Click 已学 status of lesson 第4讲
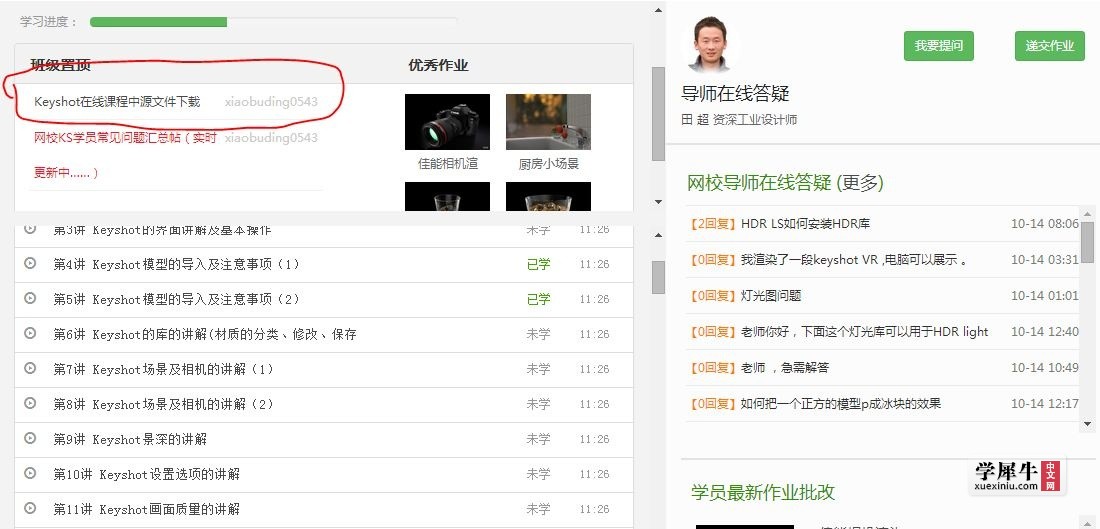Screen dimensions: 1100x529 point(539,264)
